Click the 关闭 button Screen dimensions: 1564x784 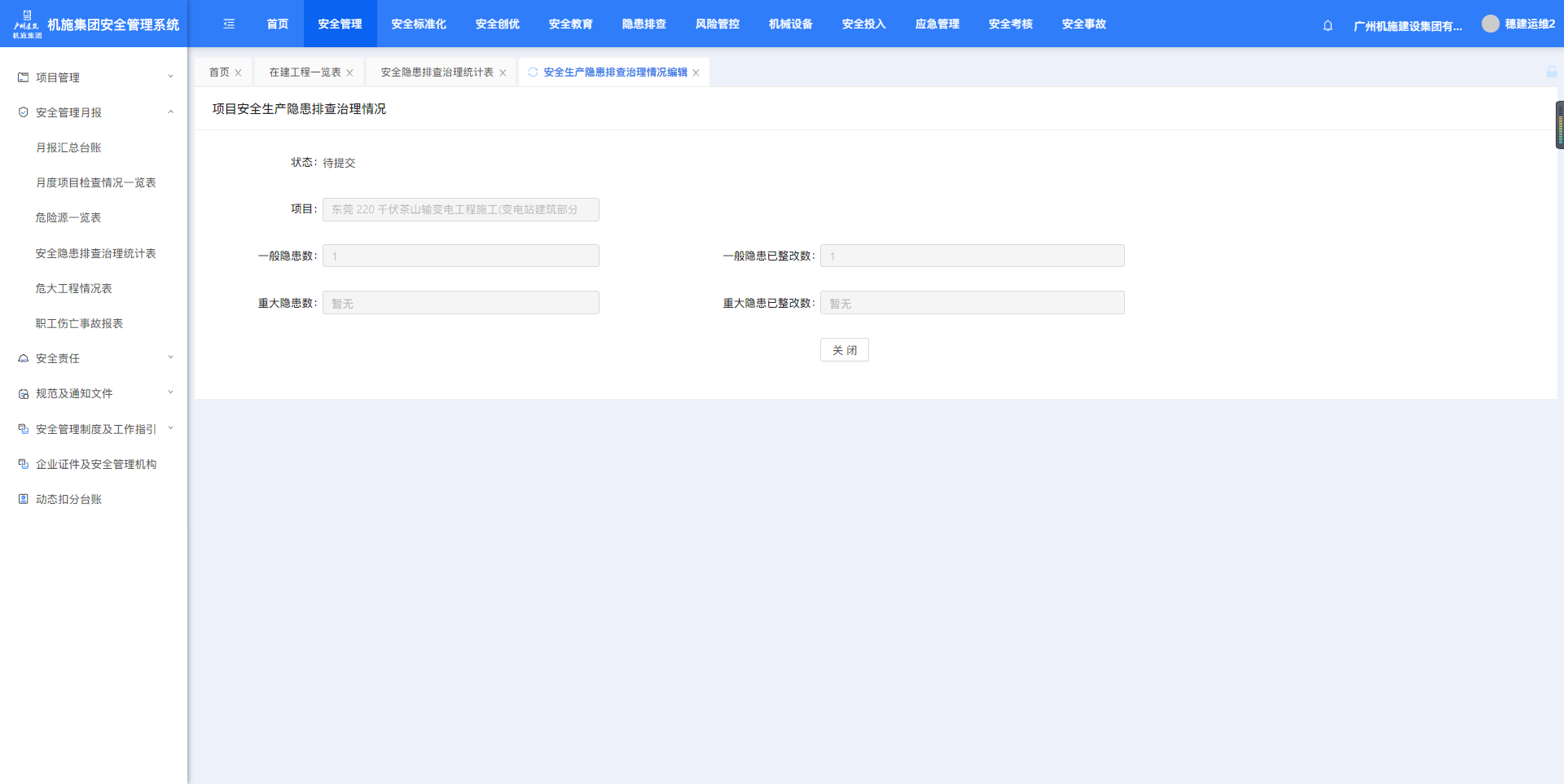[844, 350]
